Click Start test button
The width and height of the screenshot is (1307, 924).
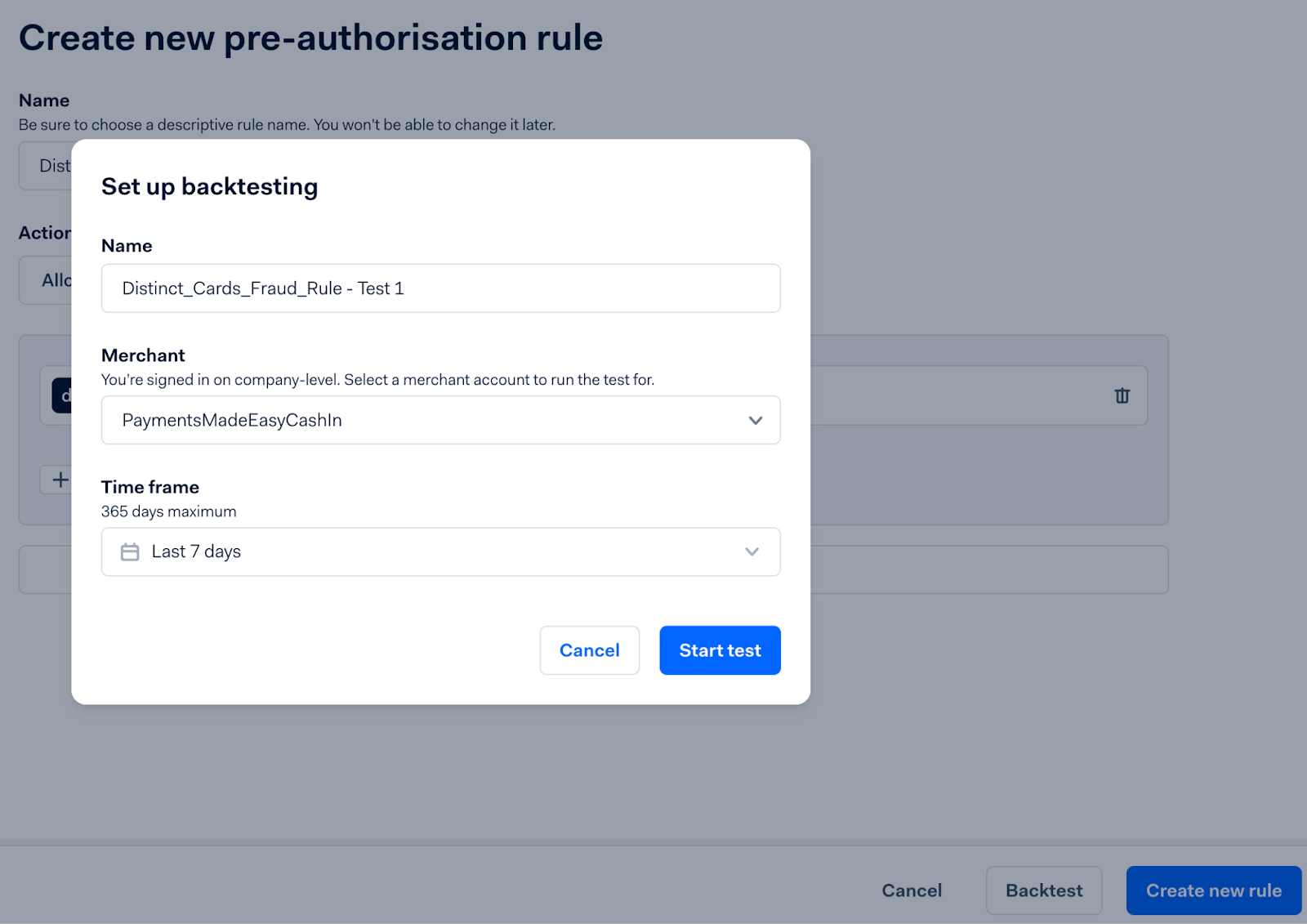pyautogui.click(x=720, y=650)
